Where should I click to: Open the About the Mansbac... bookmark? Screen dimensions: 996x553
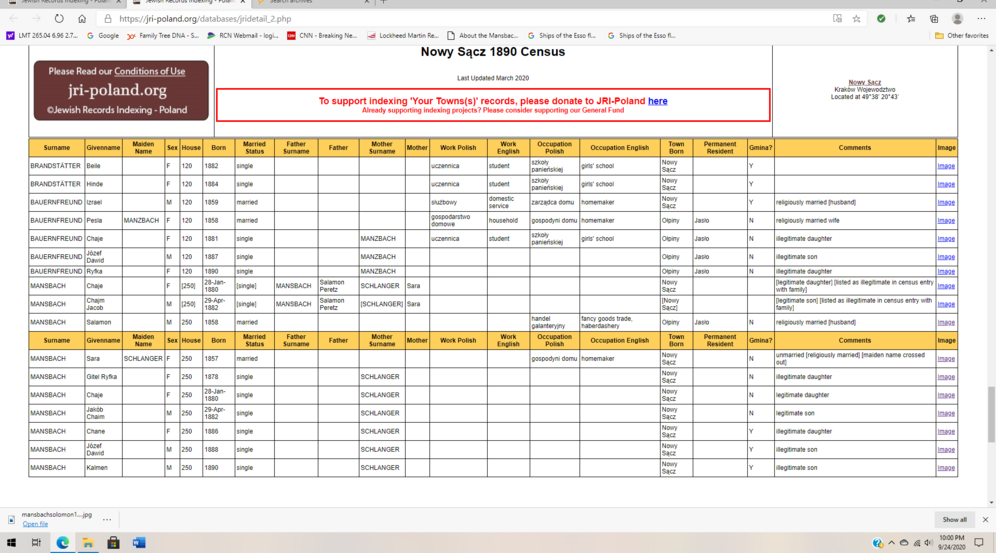pyautogui.click(x=483, y=36)
